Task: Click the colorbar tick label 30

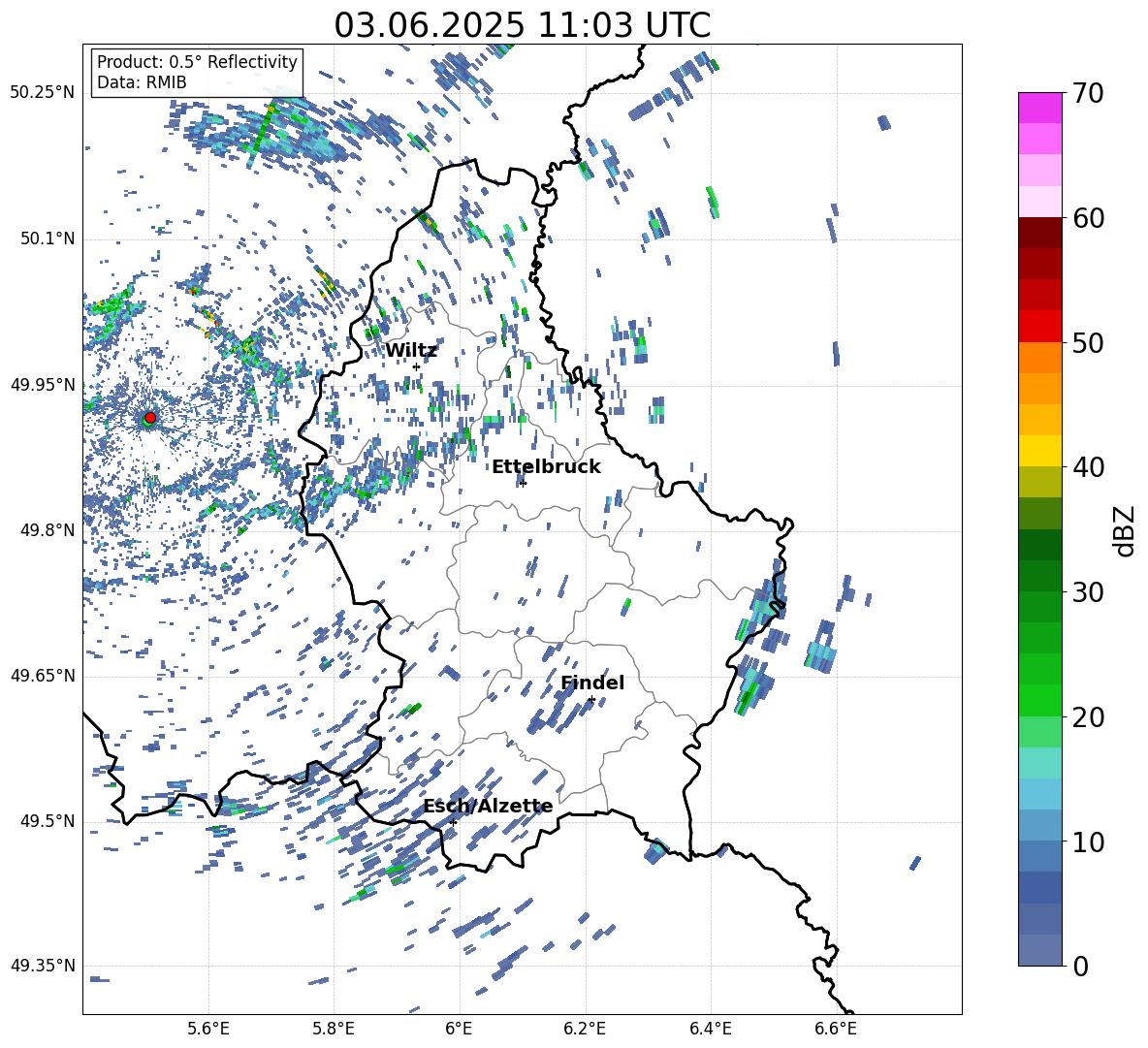Action: pyautogui.click(x=1088, y=592)
